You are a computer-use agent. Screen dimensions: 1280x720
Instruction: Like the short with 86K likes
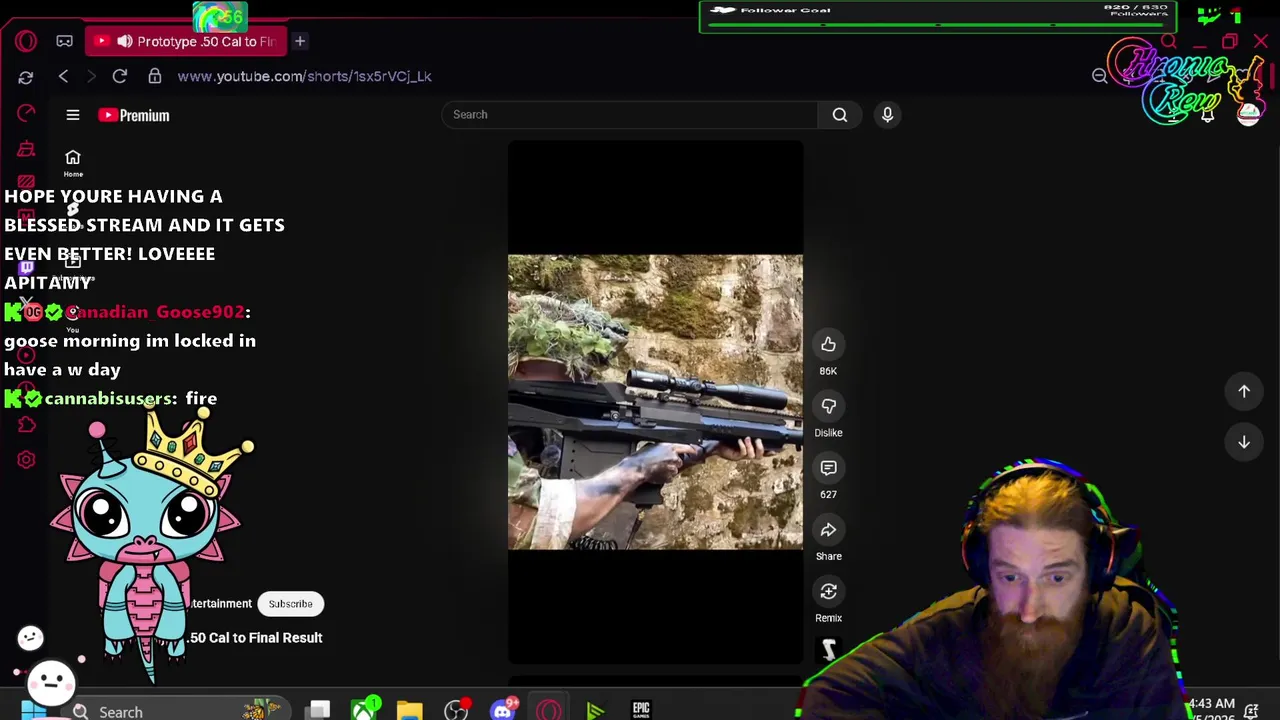(x=828, y=344)
